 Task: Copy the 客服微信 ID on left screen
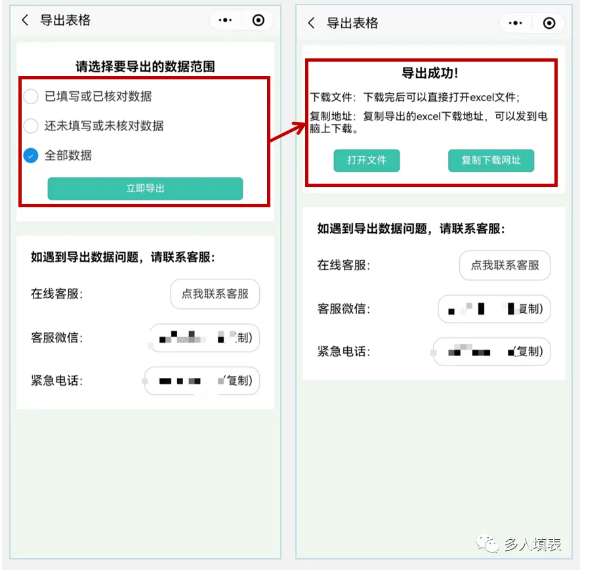(204, 338)
